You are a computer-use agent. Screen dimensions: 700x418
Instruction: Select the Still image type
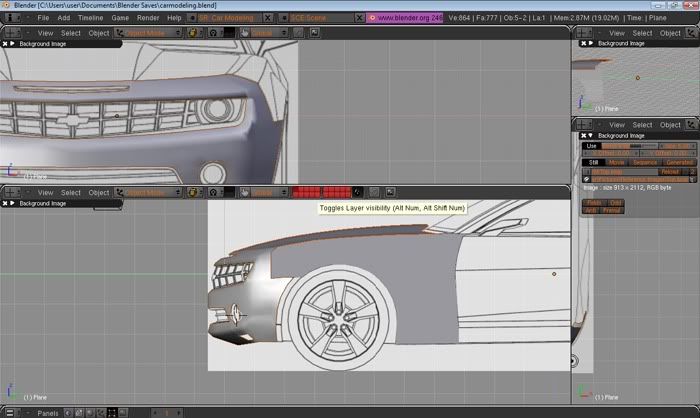(593, 163)
